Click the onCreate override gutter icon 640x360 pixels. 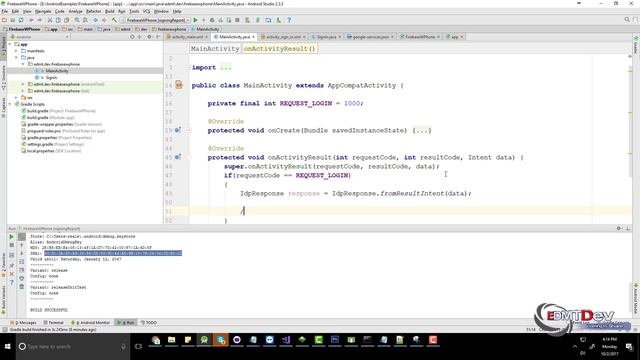pyautogui.click(x=178, y=130)
